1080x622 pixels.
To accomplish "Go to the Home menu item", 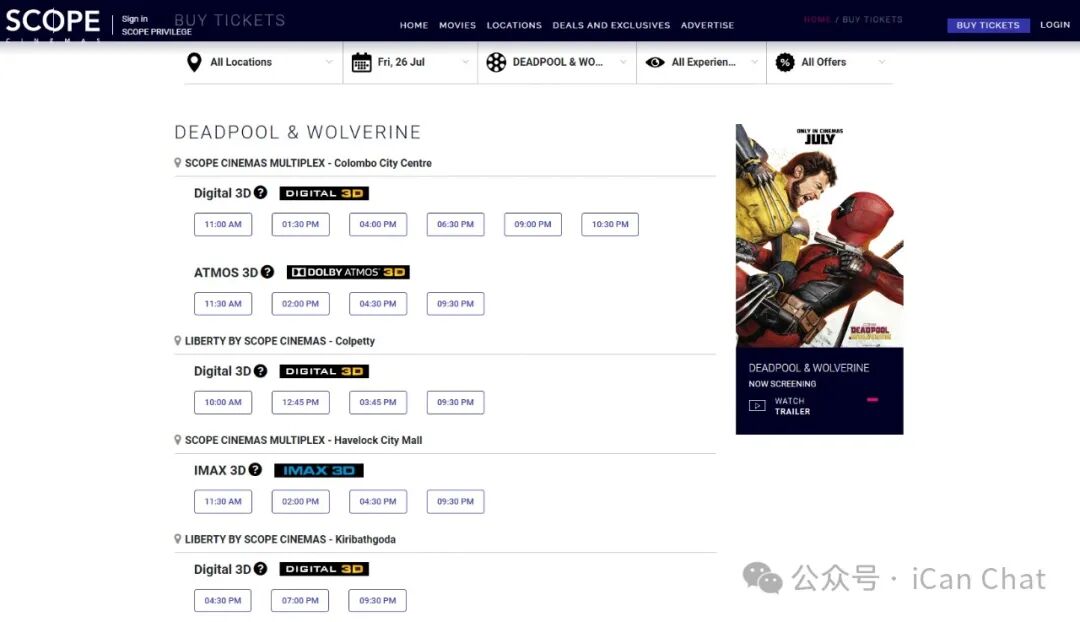I will click(x=414, y=25).
